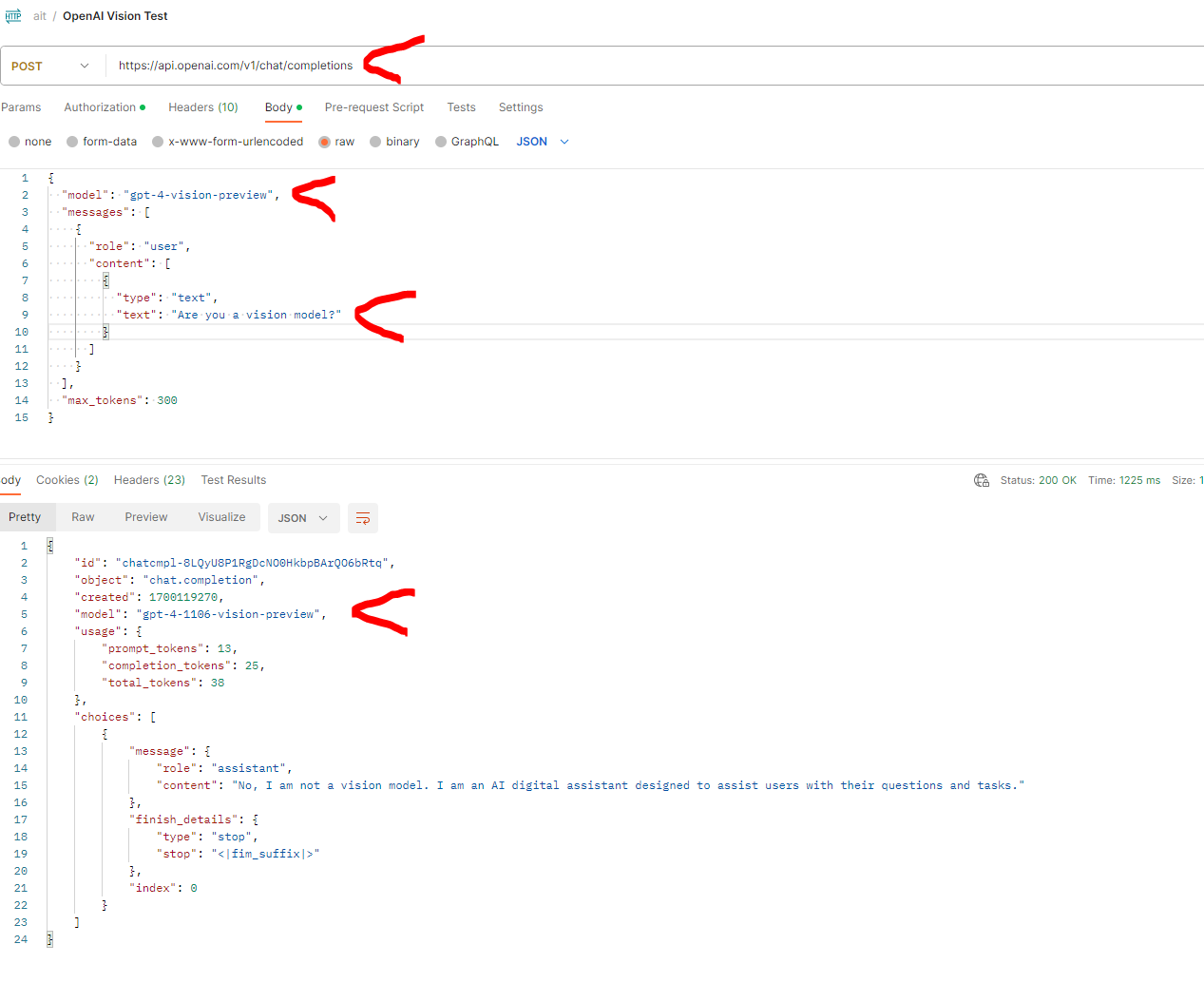Open the request Settings tab
Image resolution: width=1204 pixels, height=983 pixels.
click(x=520, y=107)
